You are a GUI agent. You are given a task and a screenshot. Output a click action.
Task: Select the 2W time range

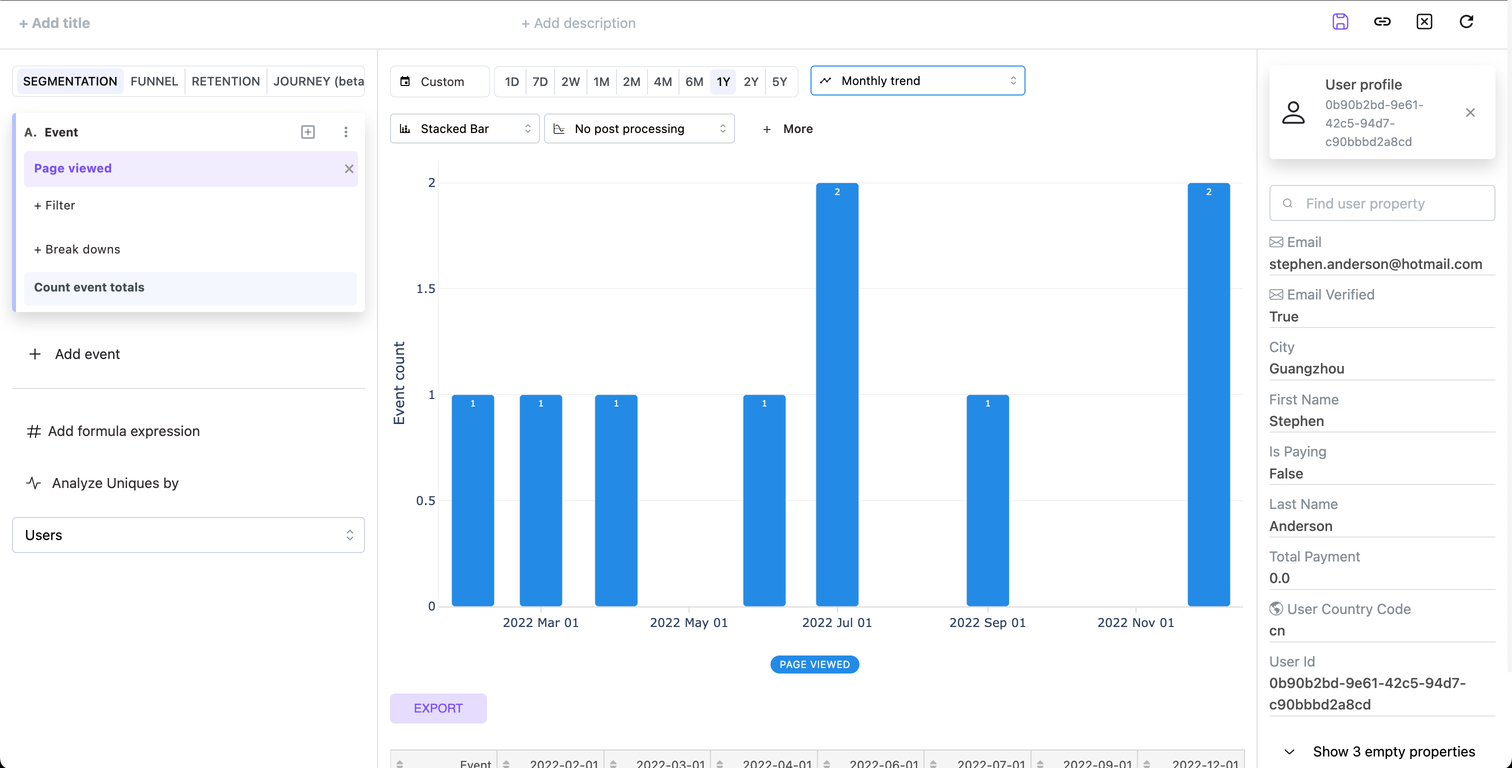click(x=570, y=82)
